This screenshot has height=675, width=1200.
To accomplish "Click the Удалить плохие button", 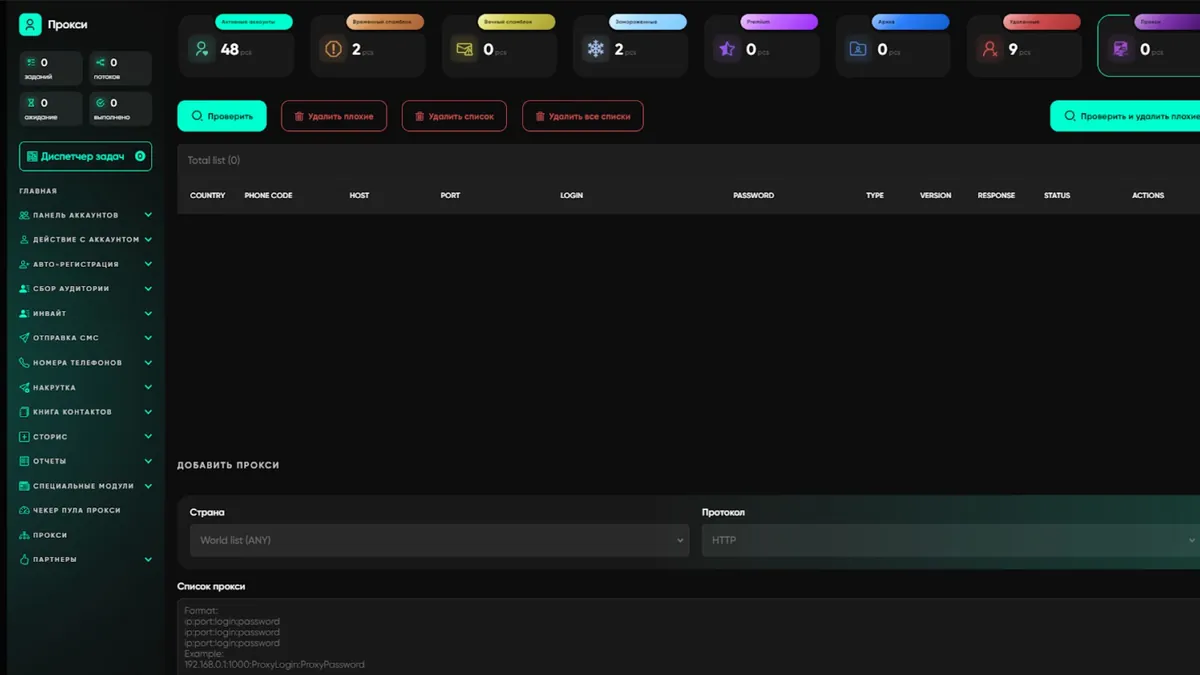I will 334,116.
